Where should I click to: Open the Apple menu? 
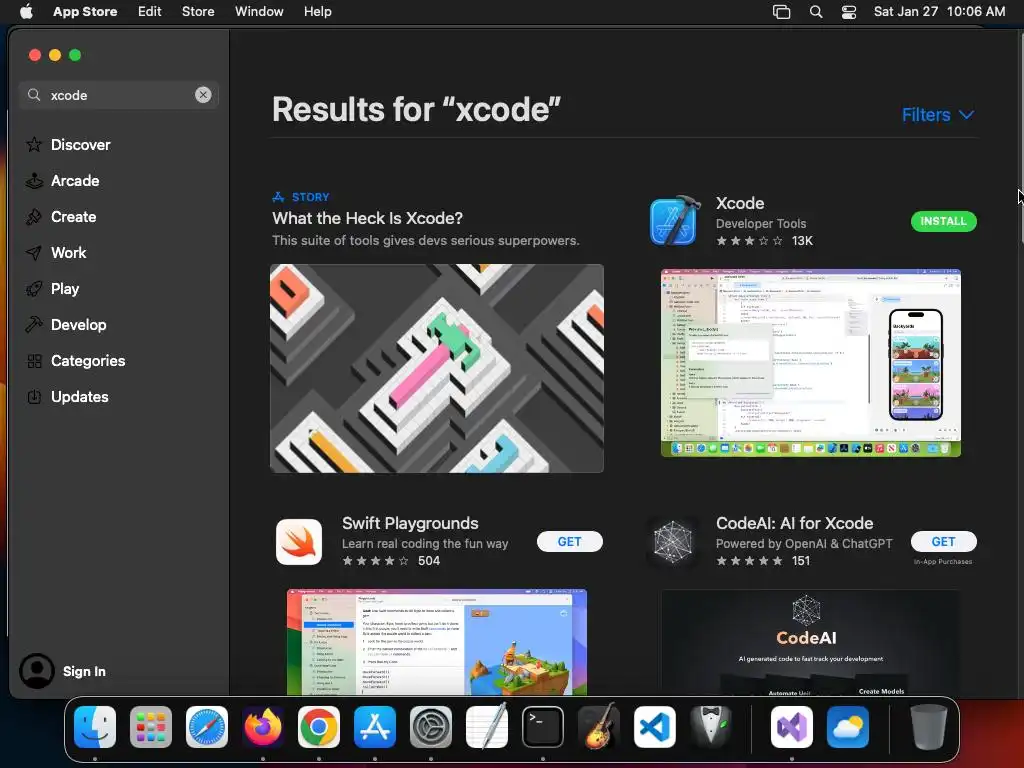tap(26, 11)
